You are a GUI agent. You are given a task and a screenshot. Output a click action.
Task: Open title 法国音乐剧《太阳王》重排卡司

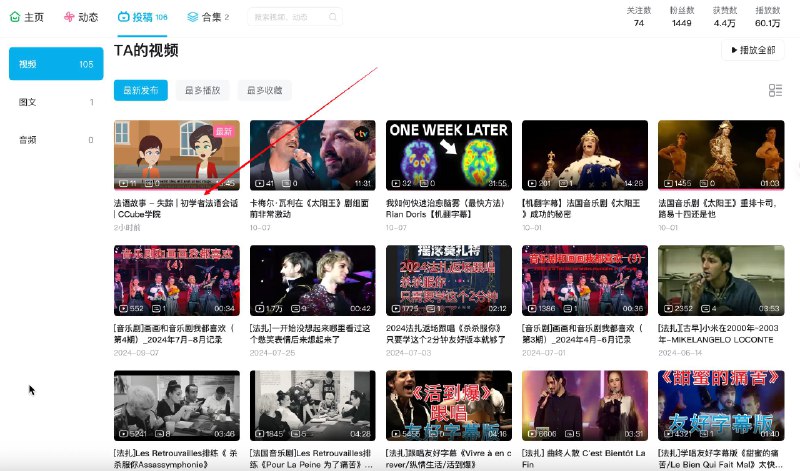click(718, 209)
